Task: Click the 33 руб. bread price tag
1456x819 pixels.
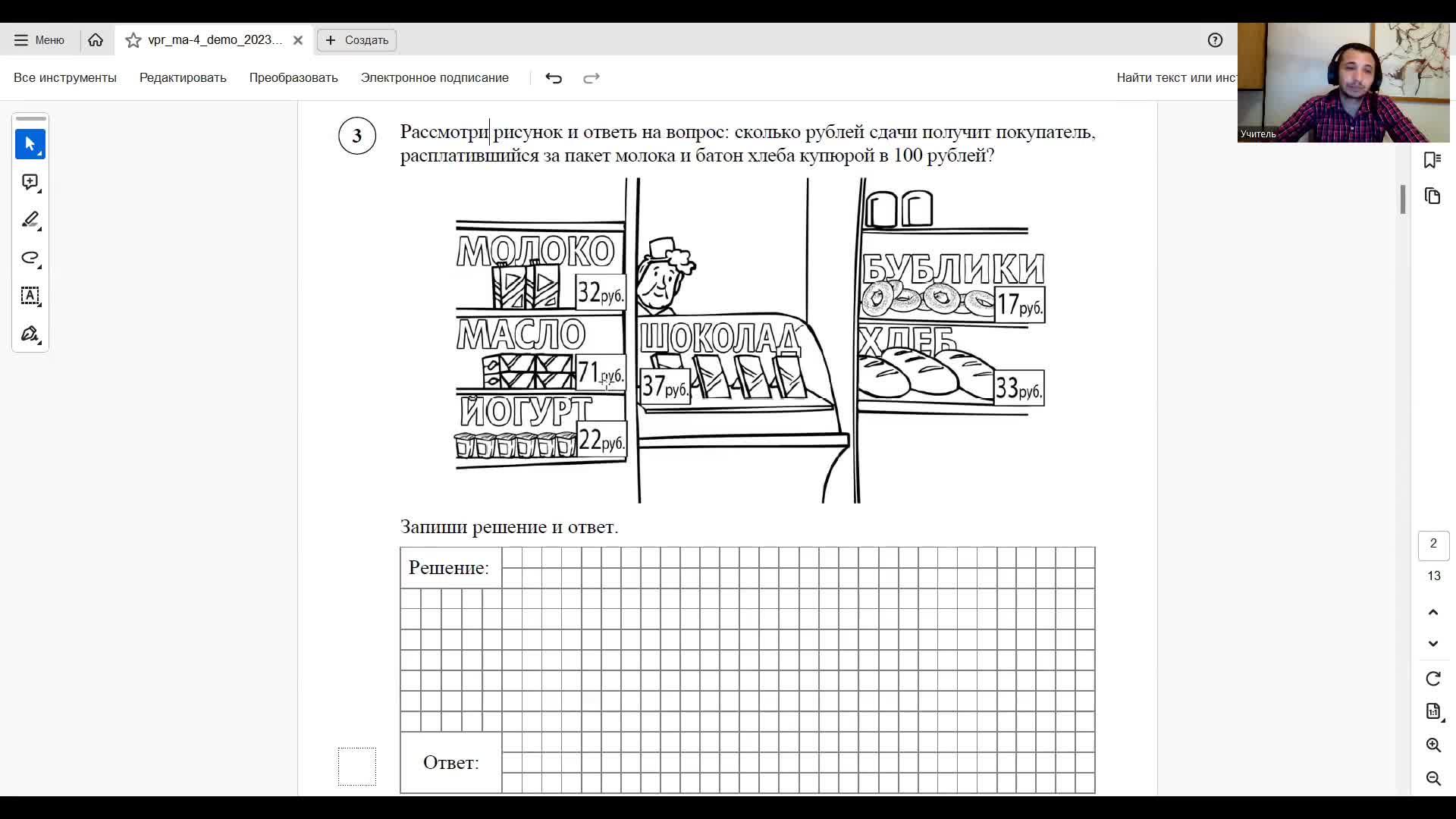Action: tap(1018, 388)
